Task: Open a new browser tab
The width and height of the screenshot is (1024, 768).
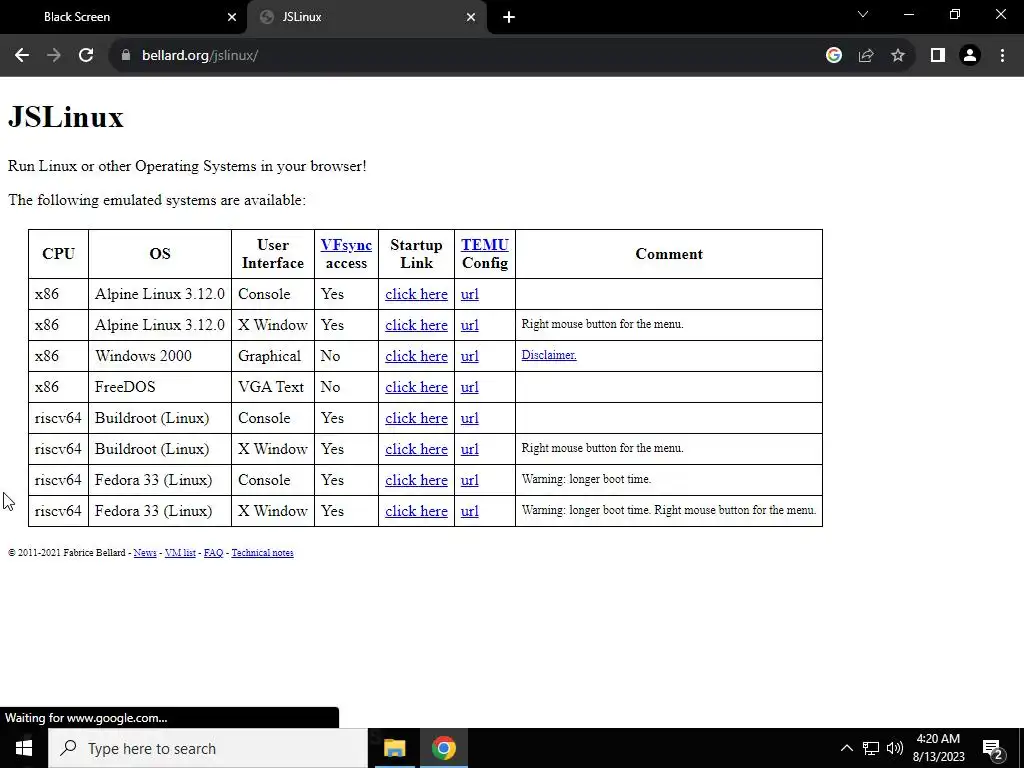Action: pyautogui.click(x=509, y=18)
